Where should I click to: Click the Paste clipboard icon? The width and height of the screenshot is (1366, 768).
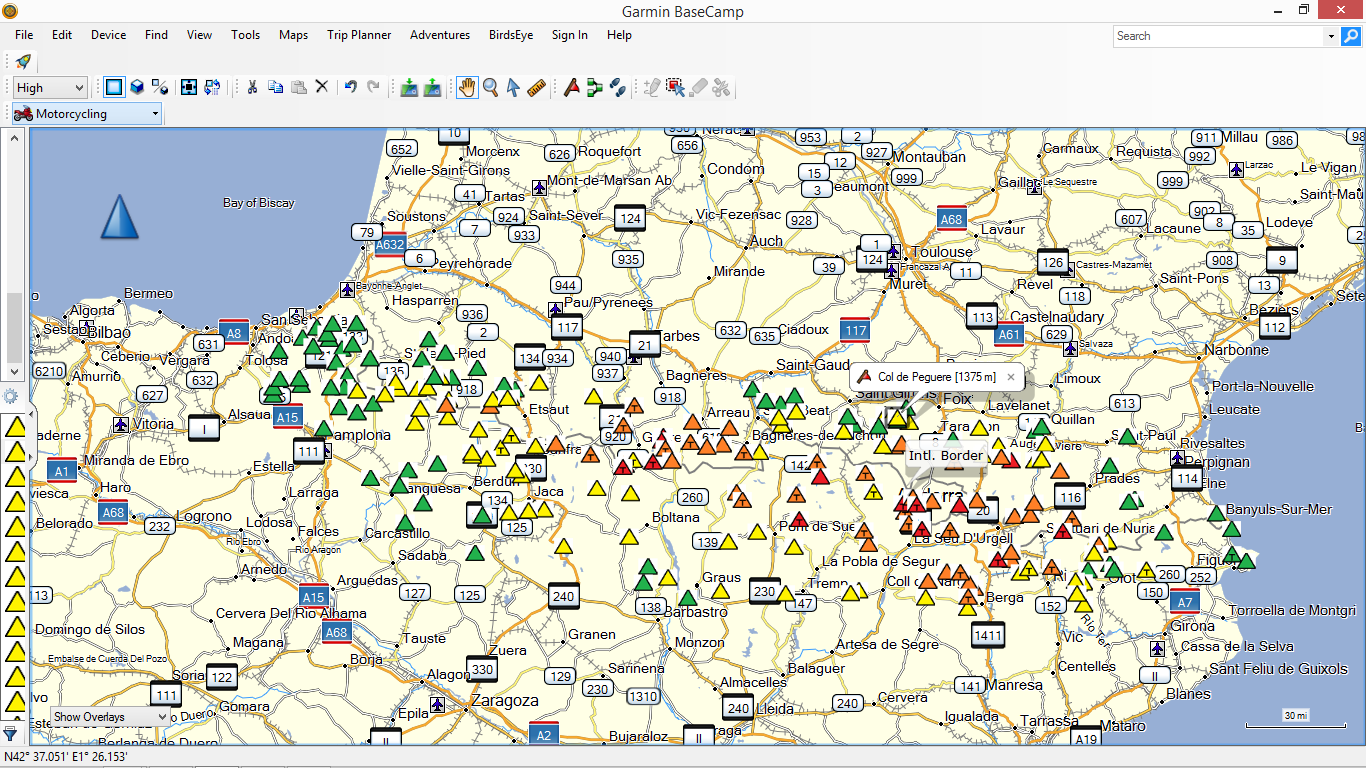(298, 87)
